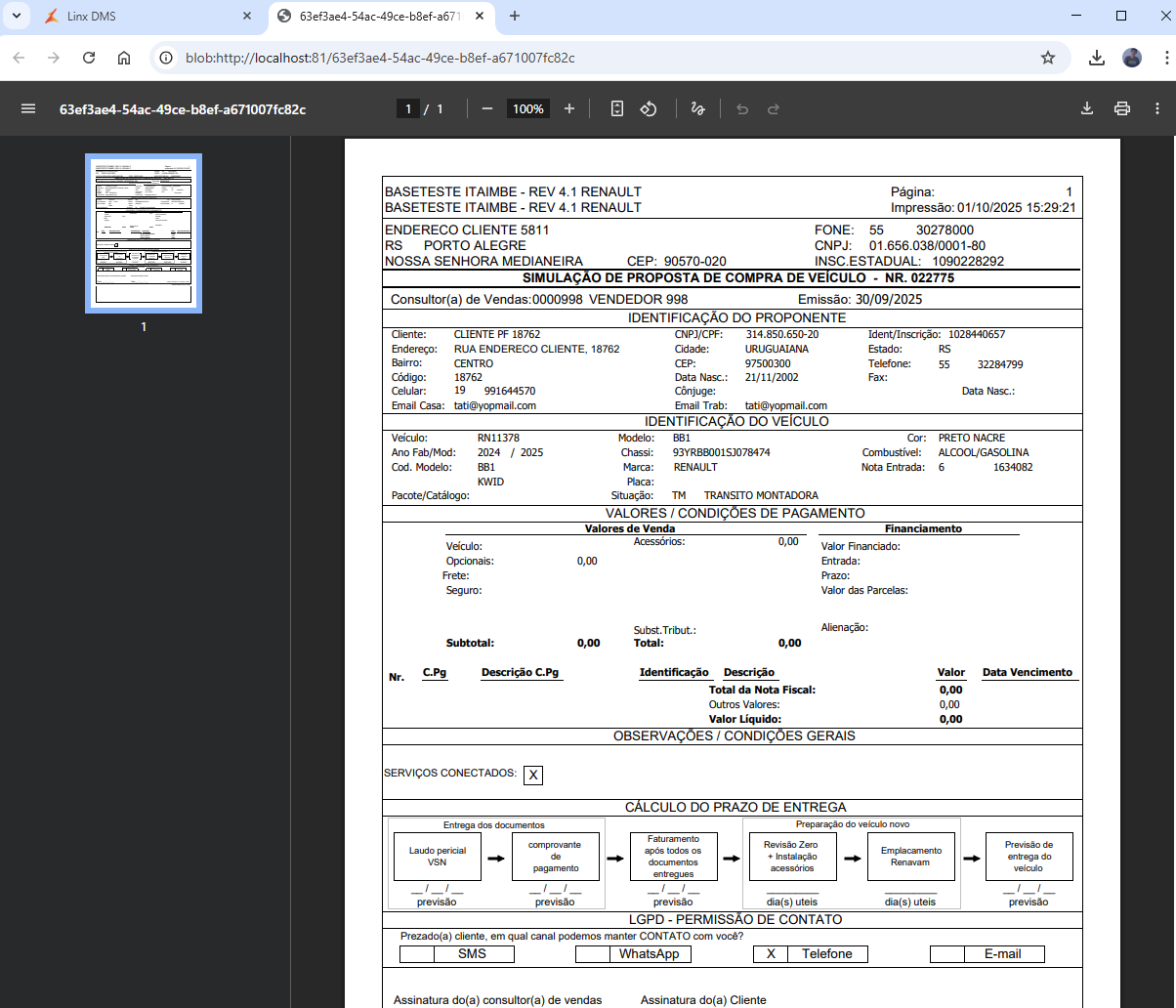Screen dimensions: 1176x1008
Task: Uncheck the Telefone contact box
Action: [771, 954]
